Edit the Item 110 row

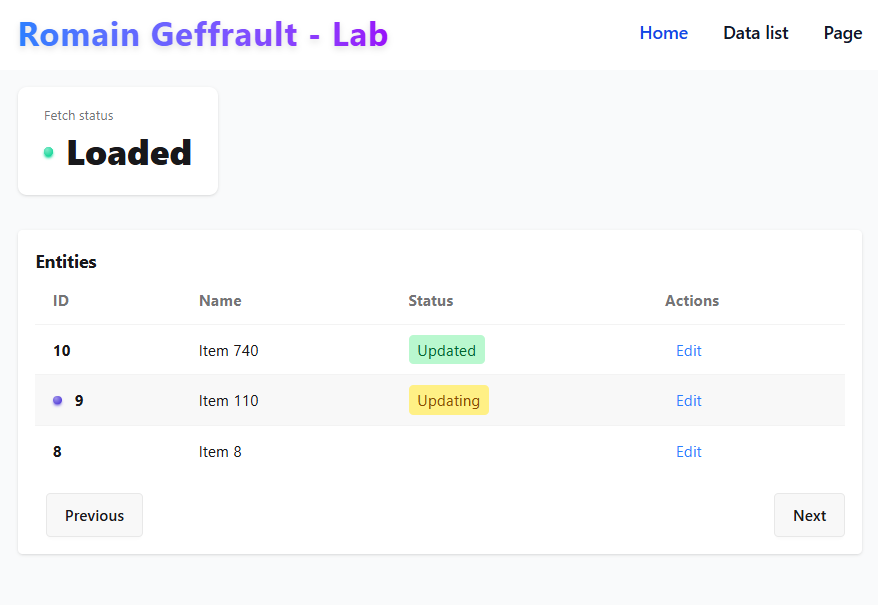(x=689, y=401)
